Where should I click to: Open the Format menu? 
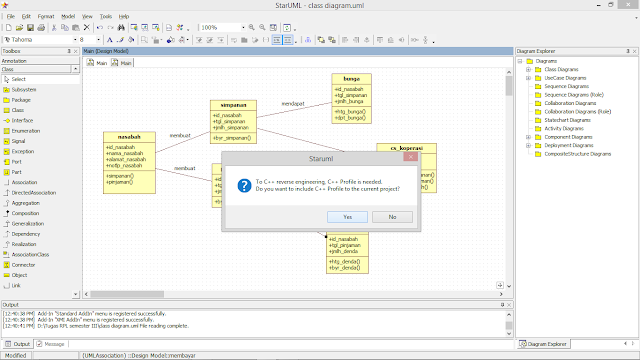coord(46,16)
